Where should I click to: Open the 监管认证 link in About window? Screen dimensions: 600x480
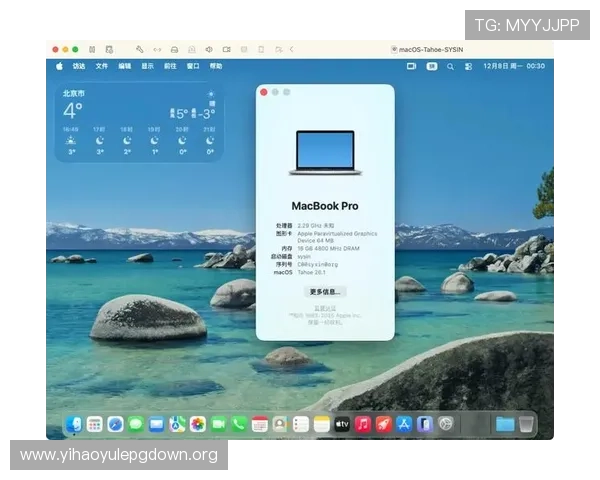[325, 308]
